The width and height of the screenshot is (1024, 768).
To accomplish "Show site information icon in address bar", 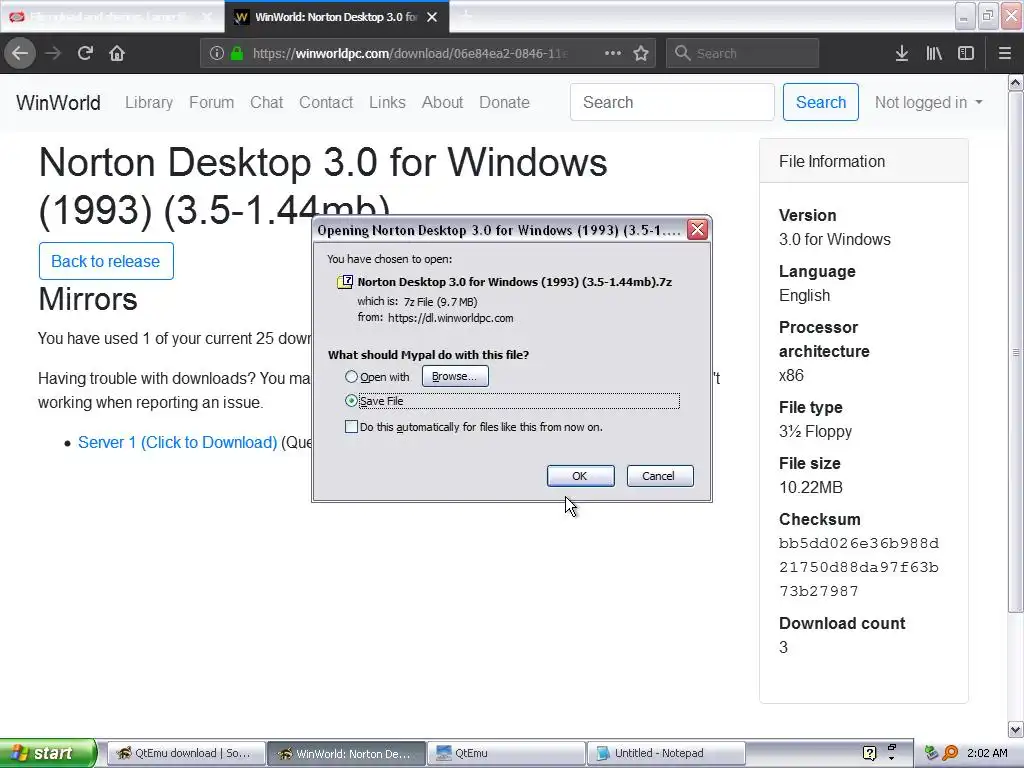I will [x=217, y=53].
